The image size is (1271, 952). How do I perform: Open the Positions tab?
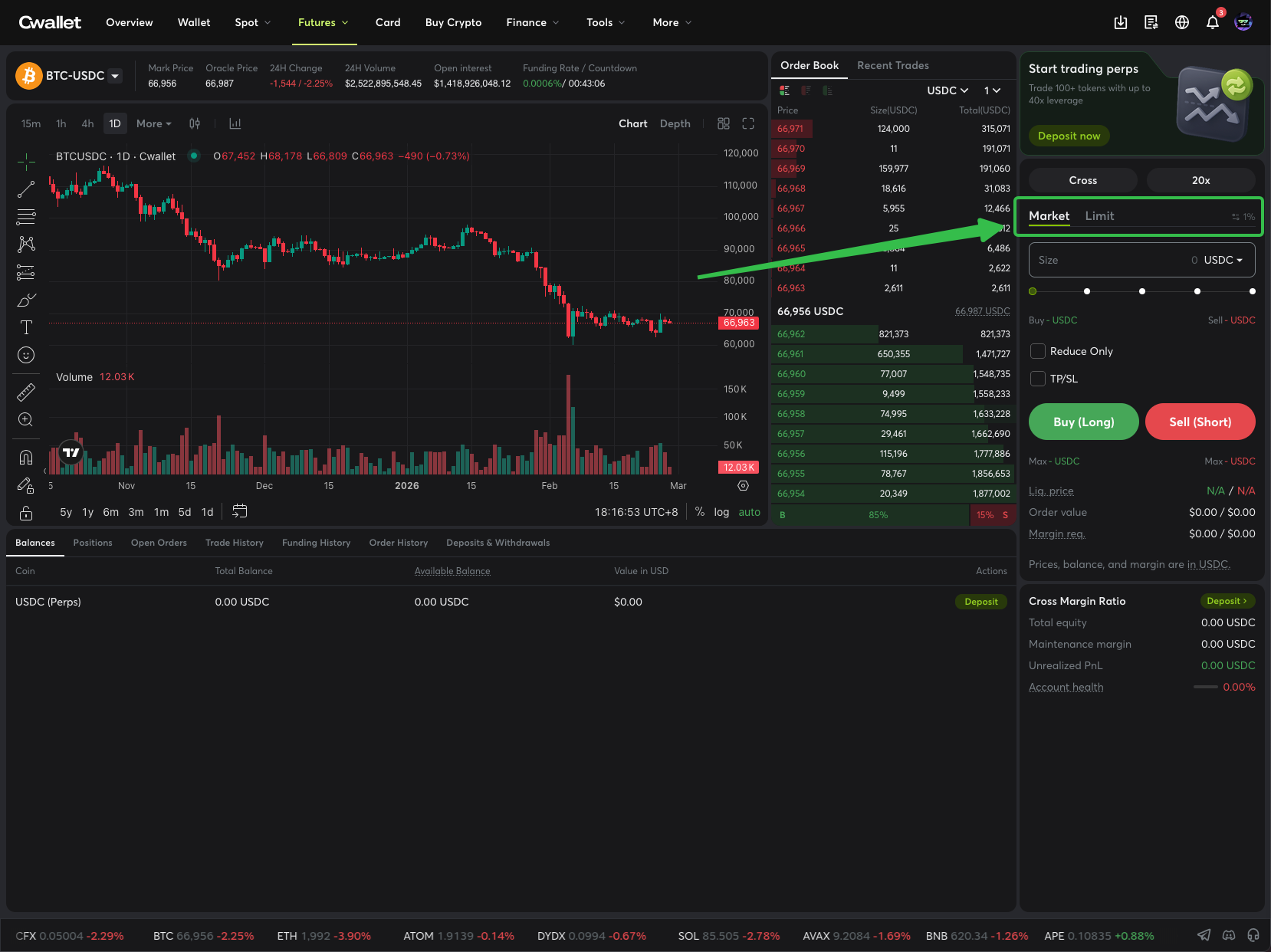(x=93, y=543)
